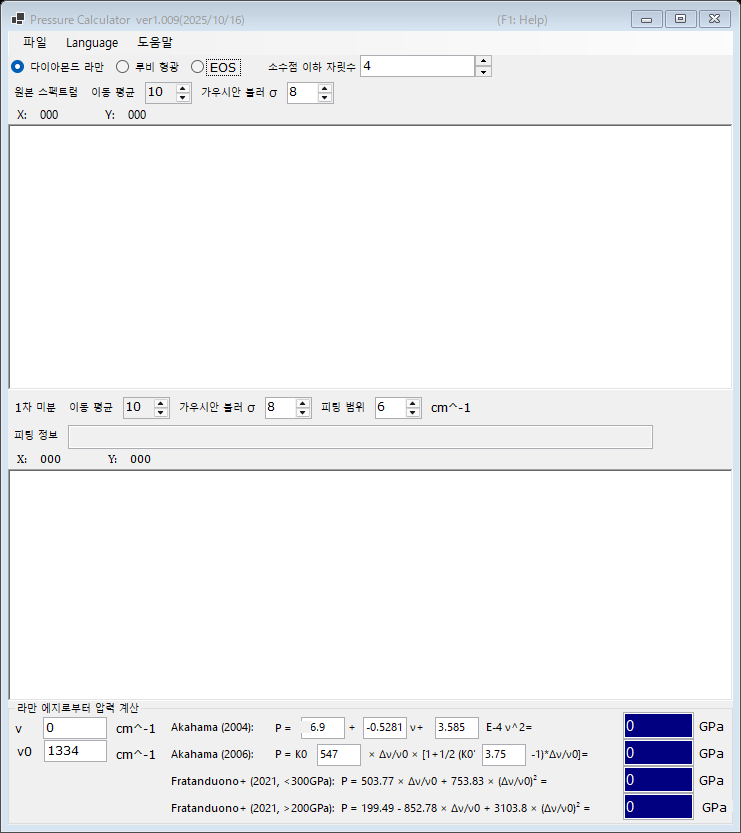Click Fratanduono <300GPa pressure result box
The image size is (741, 833).
point(659,780)
